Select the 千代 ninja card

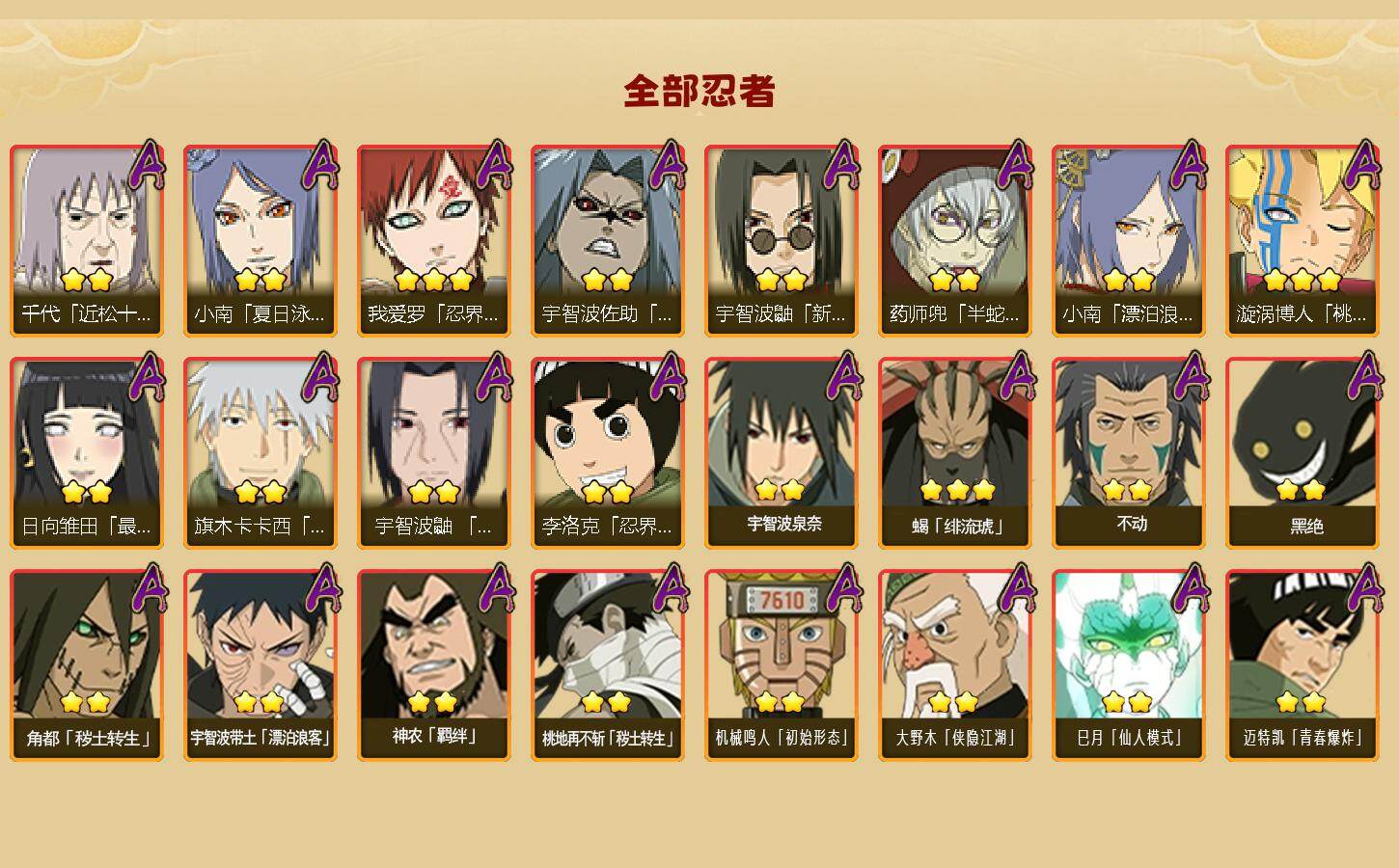pyautogui.click(x=87, y=241)
